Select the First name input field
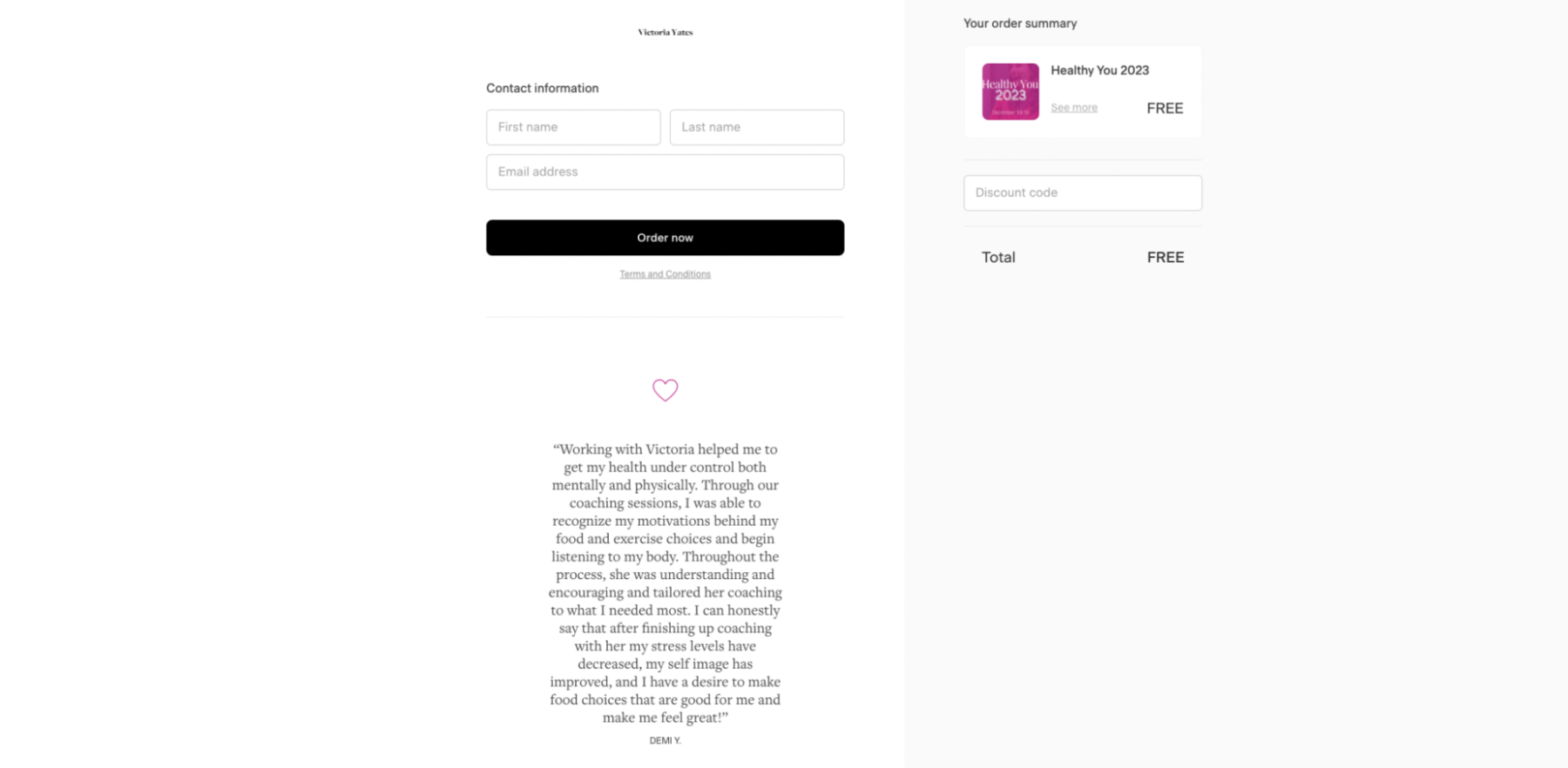 pos(572,127)
